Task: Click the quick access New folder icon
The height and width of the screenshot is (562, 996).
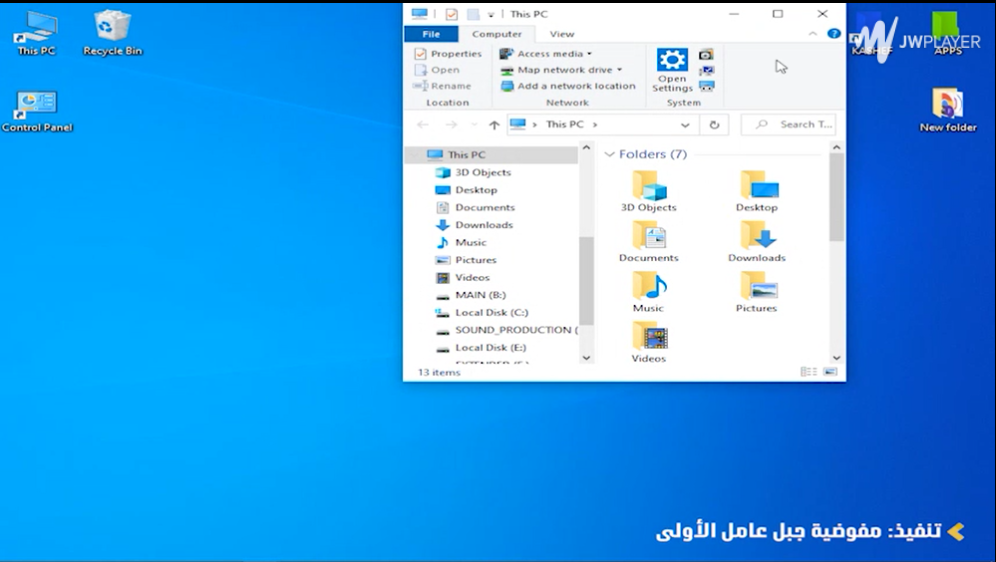Action: click(x=473, y=14)
